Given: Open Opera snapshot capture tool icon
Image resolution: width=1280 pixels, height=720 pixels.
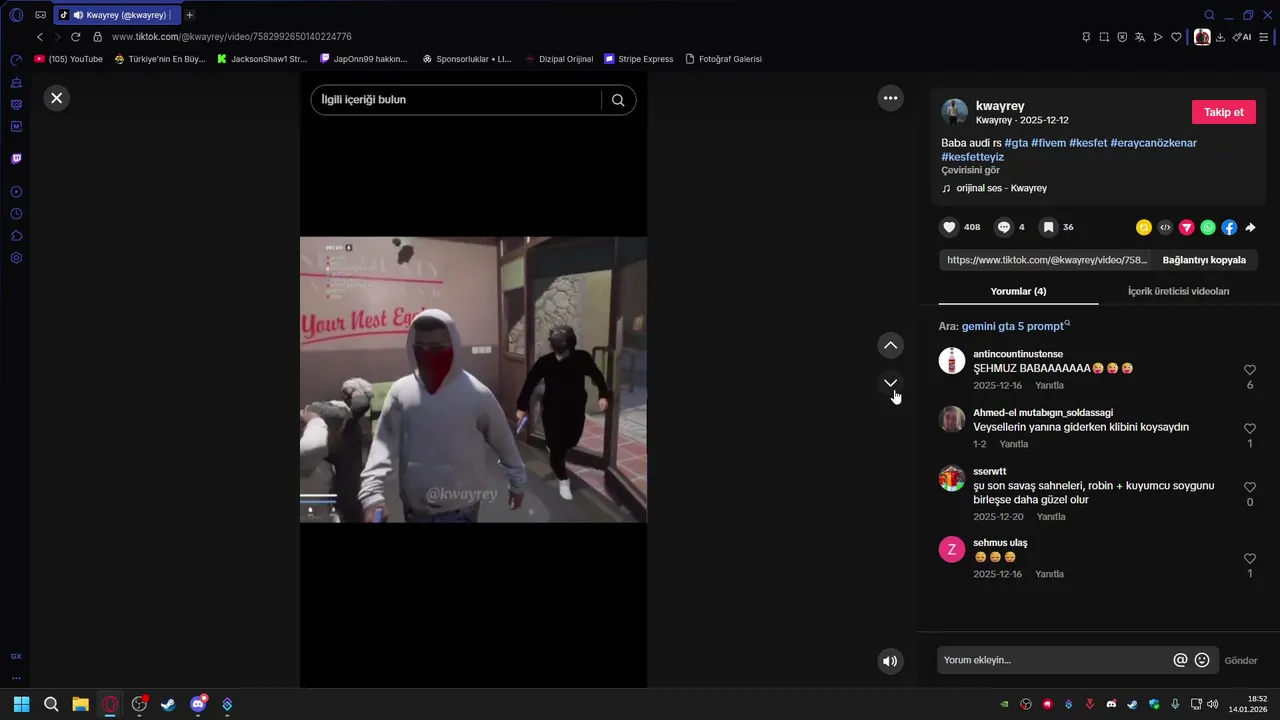Looking at the screenshot, I should coord(1104,37).
